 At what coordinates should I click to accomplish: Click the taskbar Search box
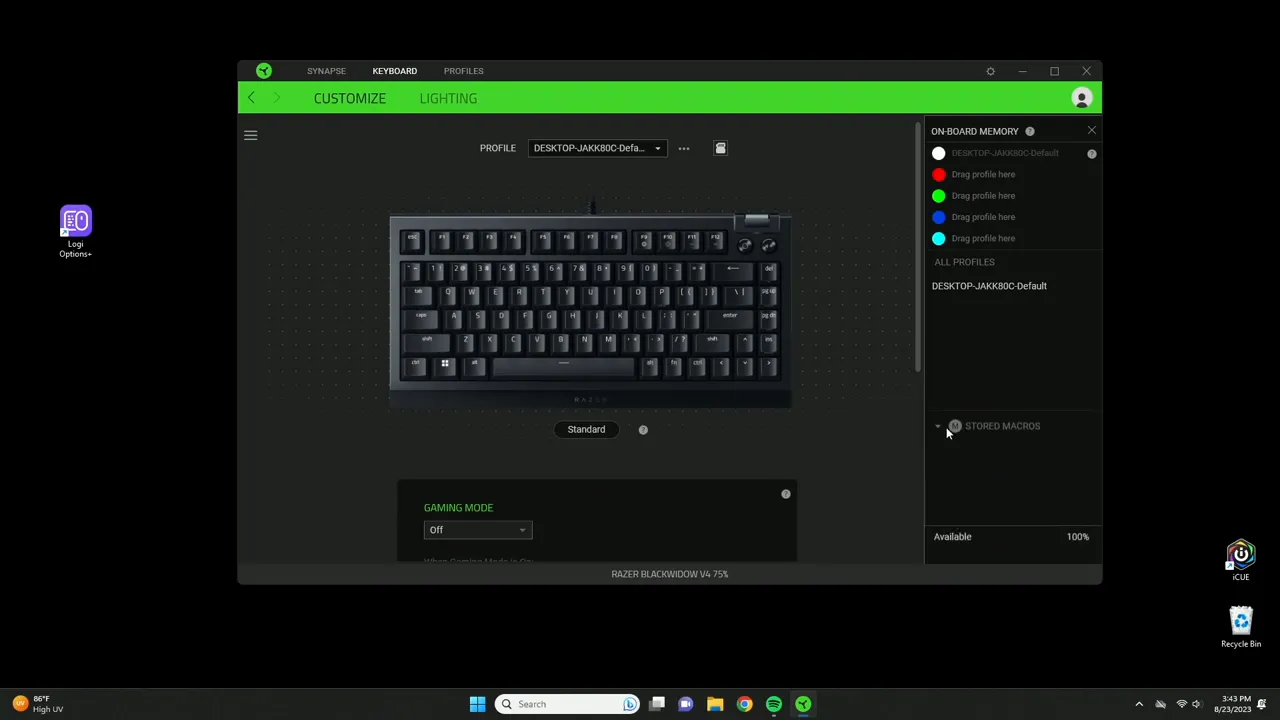567,704
